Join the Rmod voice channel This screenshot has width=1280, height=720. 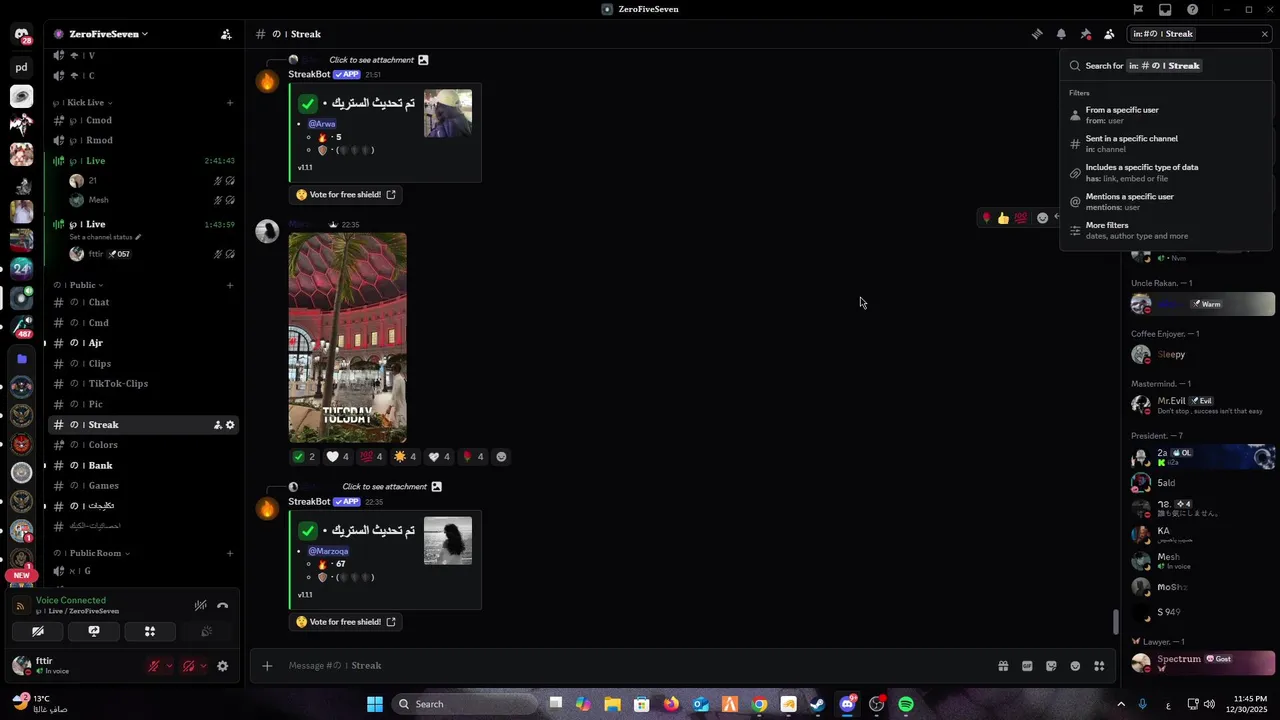[143, 140]
